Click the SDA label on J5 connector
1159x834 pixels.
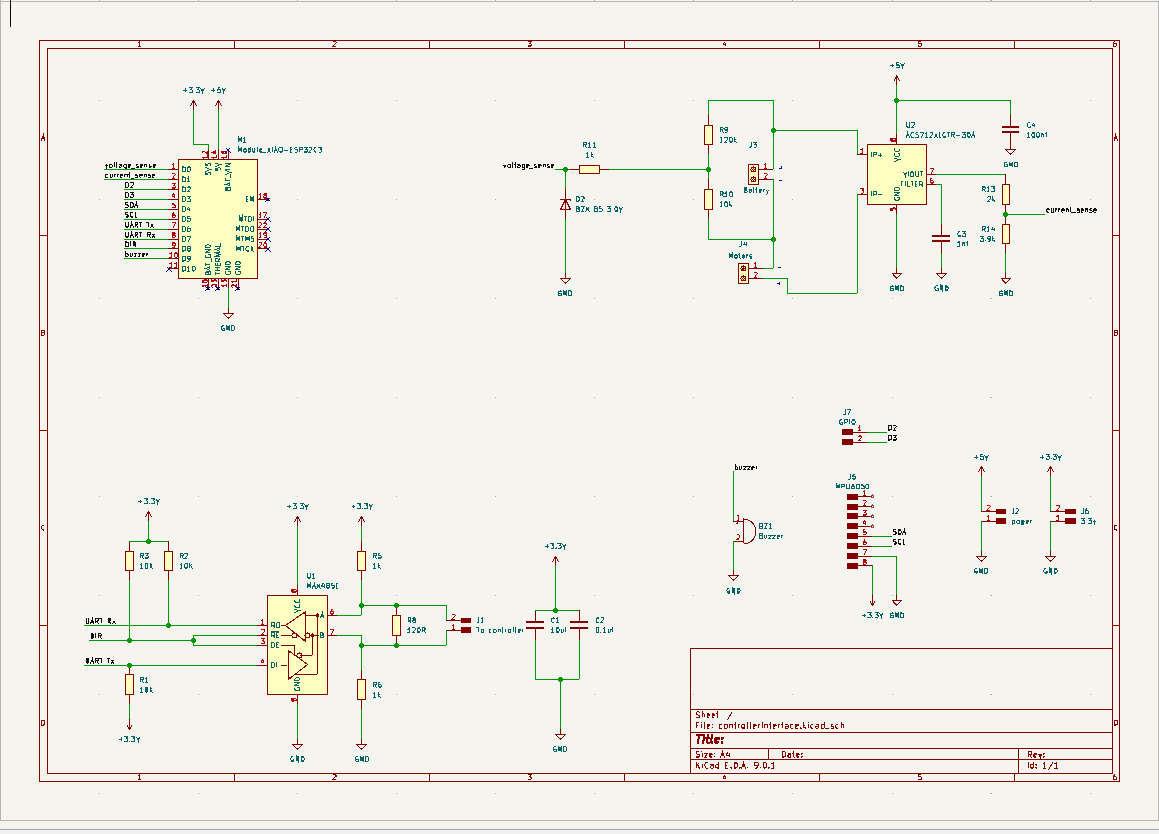click(x=900, y=532)
